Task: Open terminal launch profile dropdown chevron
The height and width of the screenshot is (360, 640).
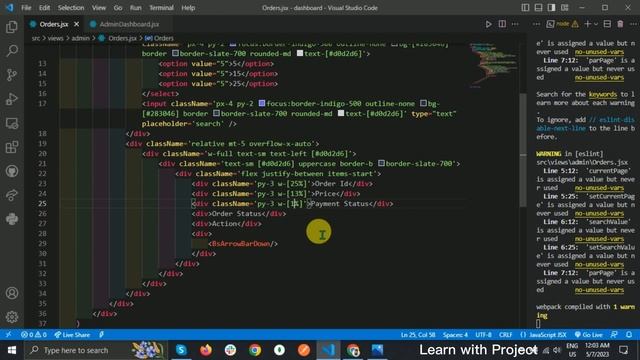Action: [x=596, y=24]
